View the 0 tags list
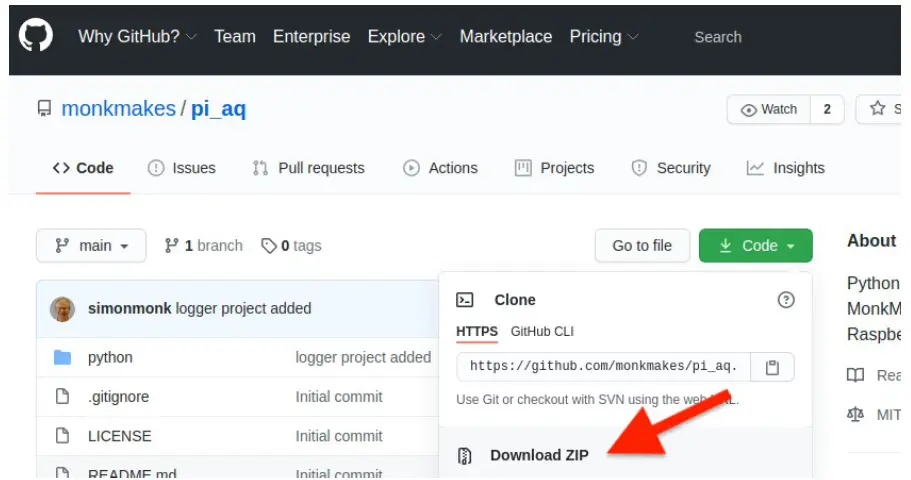Screen dimensions: 911x480 (291, 246)
